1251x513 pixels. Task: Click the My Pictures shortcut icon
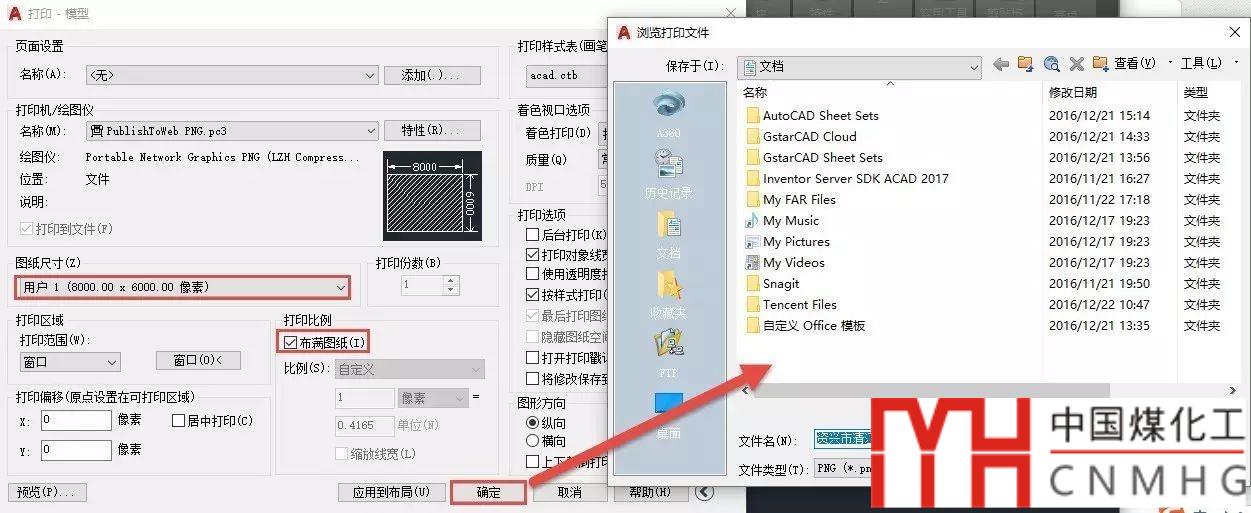[753, 242]
